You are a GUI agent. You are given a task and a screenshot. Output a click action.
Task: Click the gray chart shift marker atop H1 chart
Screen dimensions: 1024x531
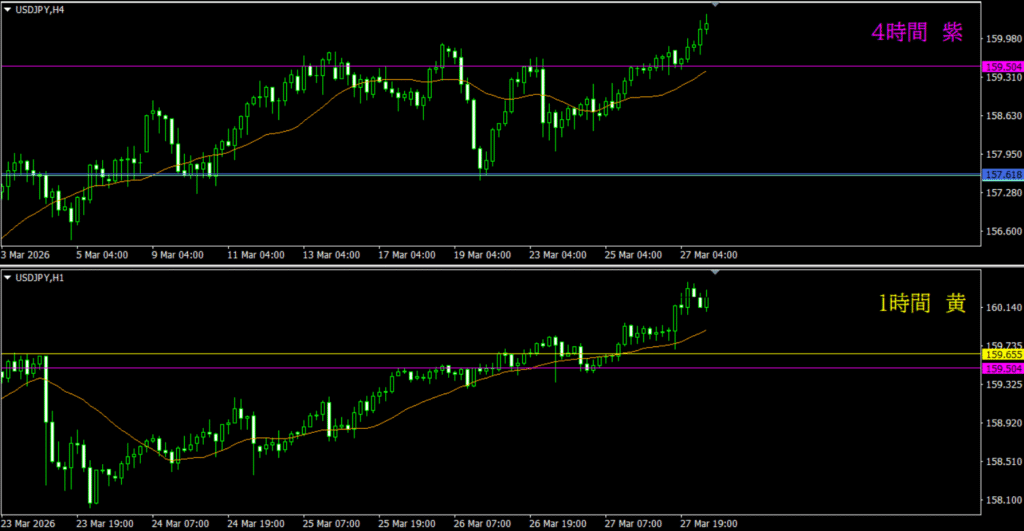[x=714, y=272]
